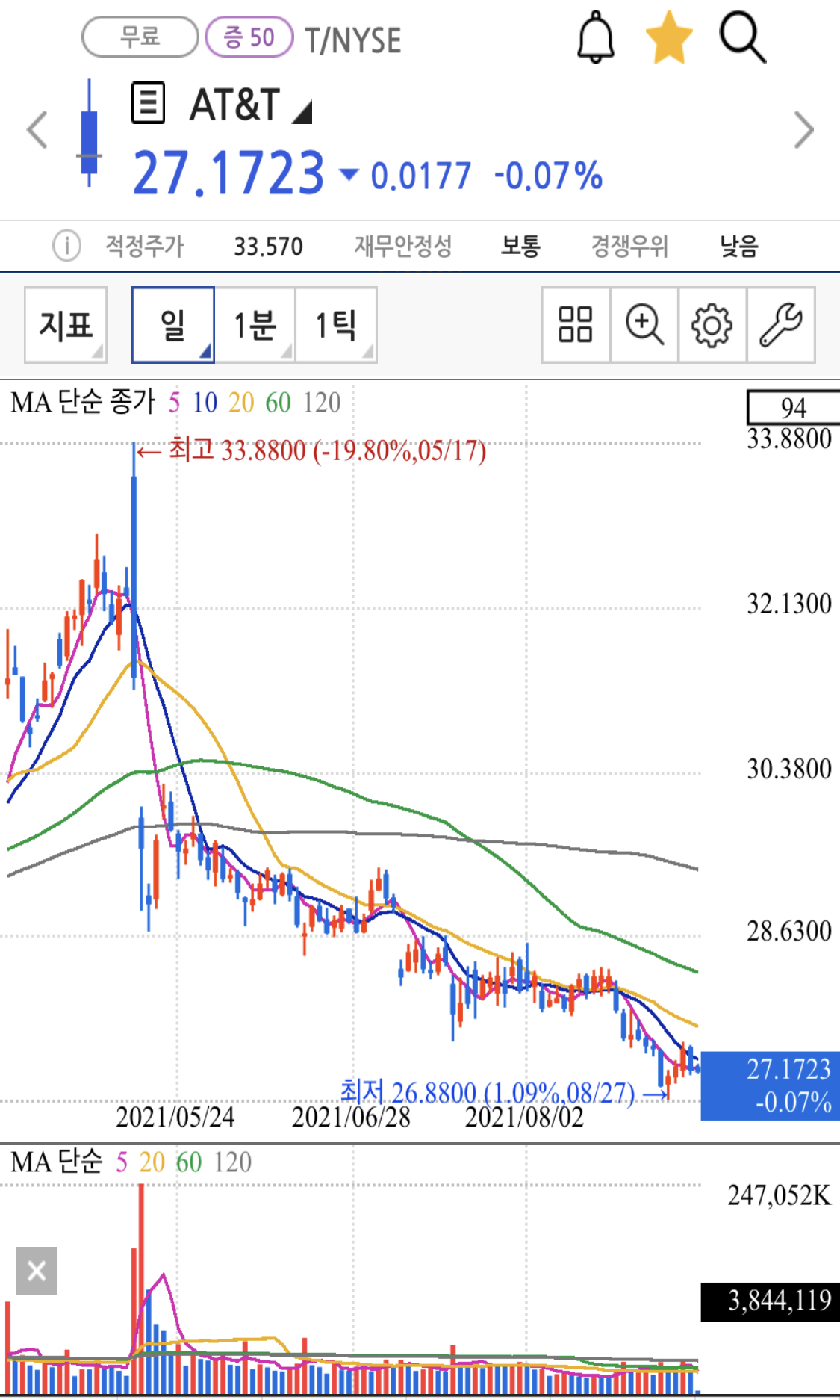Tap the 30.3800 price axis label
This screenshot has width=840, height=1400.
[x=789, y=769]
